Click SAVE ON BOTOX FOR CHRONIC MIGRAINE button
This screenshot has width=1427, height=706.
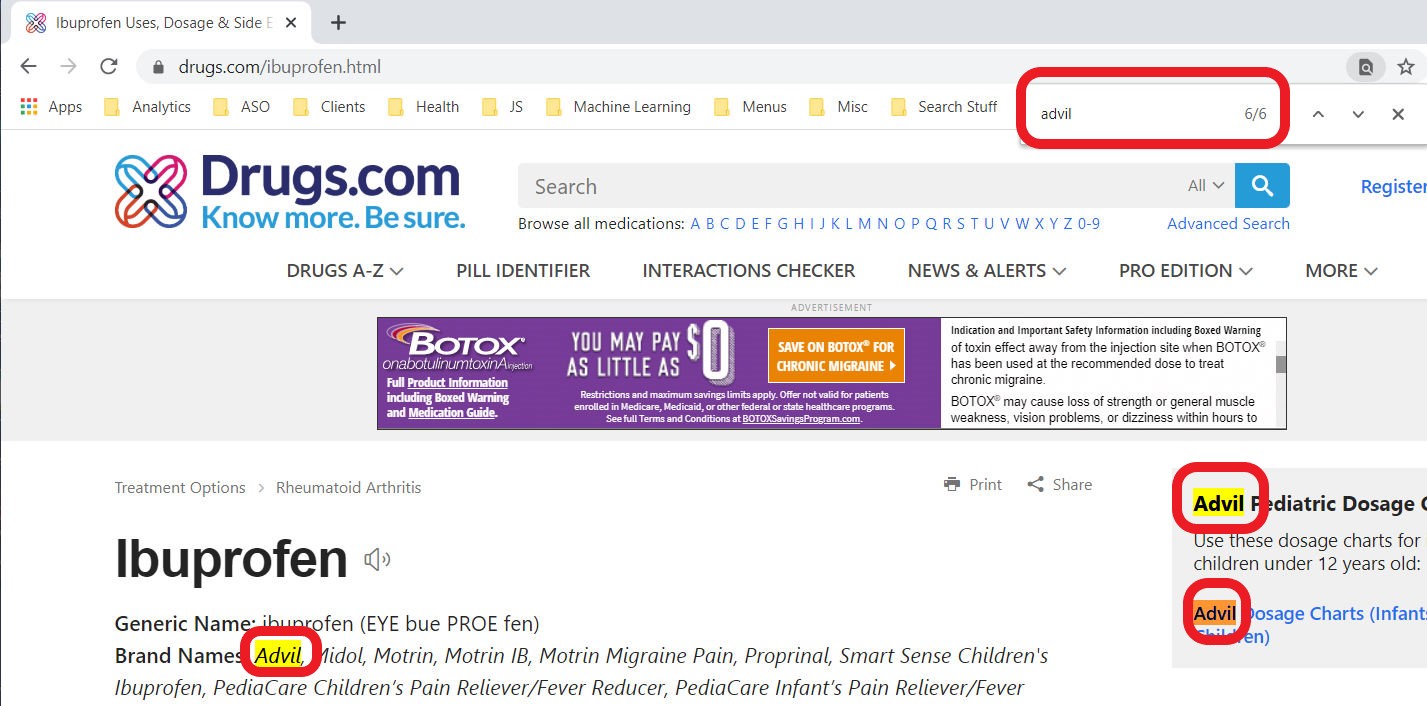(836, 355)
